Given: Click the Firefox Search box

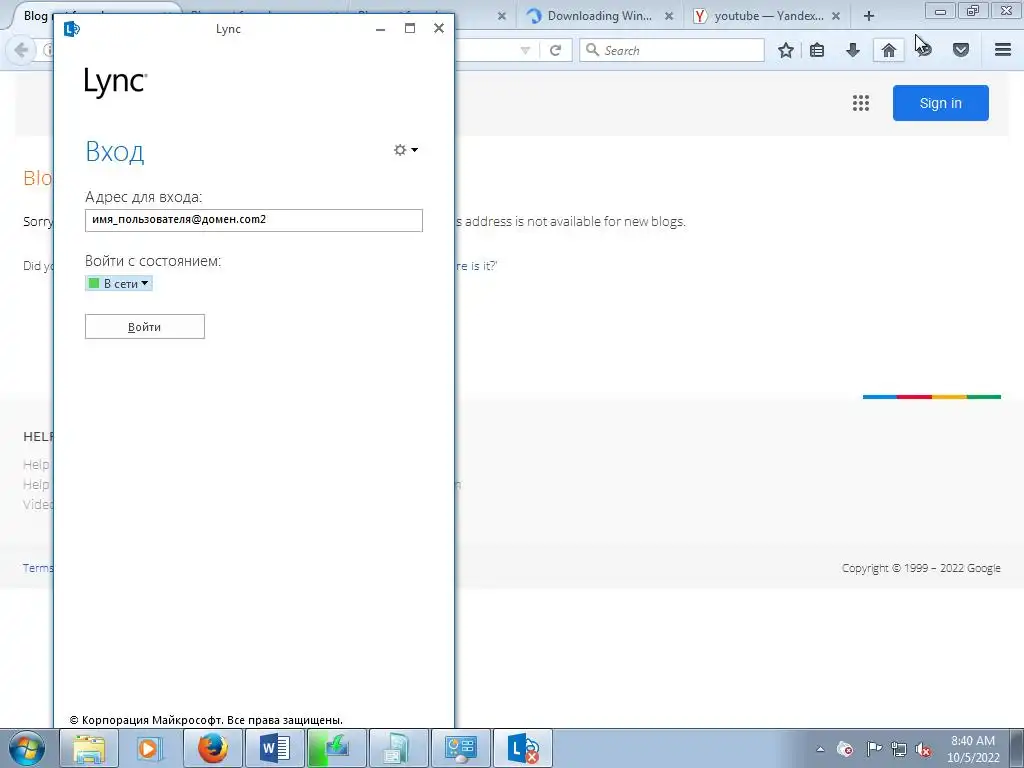Looking at the screenshot, I should coord(671,50).
